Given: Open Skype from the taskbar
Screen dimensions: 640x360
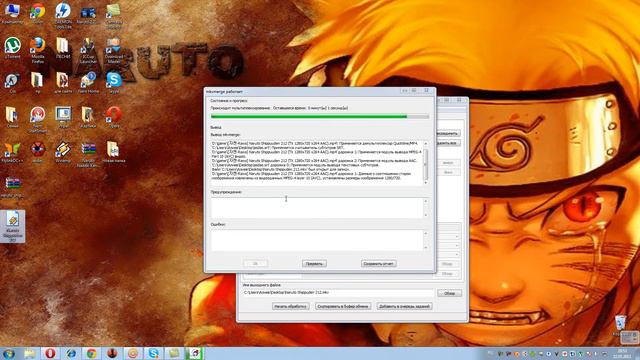Looking at the screenshot, I should click(153, 353).
